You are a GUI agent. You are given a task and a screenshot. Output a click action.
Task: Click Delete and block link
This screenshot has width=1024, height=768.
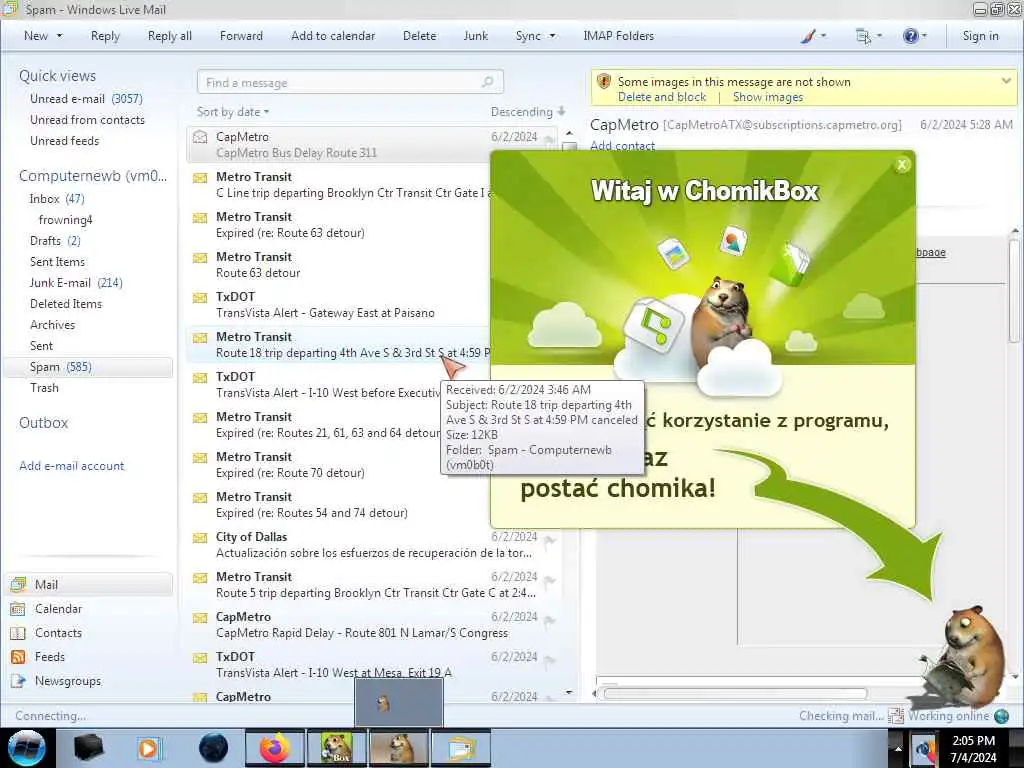coord(662,97)
